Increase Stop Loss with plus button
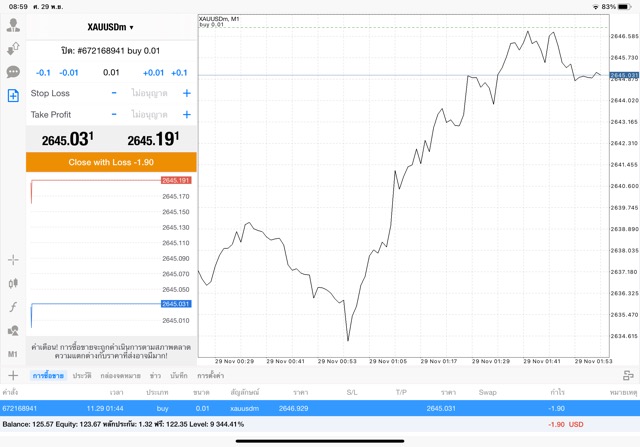 coord(186,93)
